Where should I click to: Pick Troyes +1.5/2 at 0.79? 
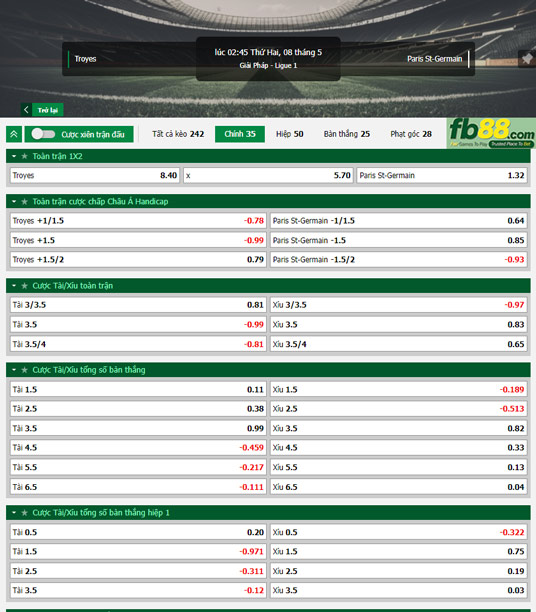138,260
